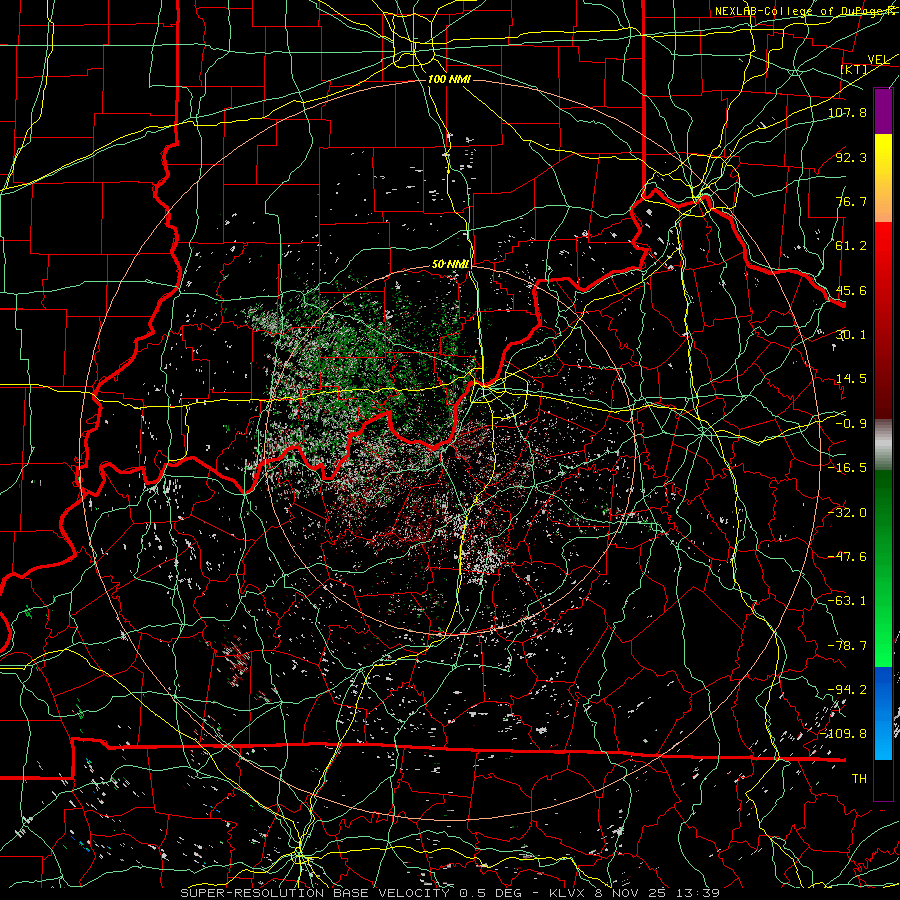Click the VEL legend title
This screenshot has height=900, width=900.
pyautogui.click(x=878, y=60)
